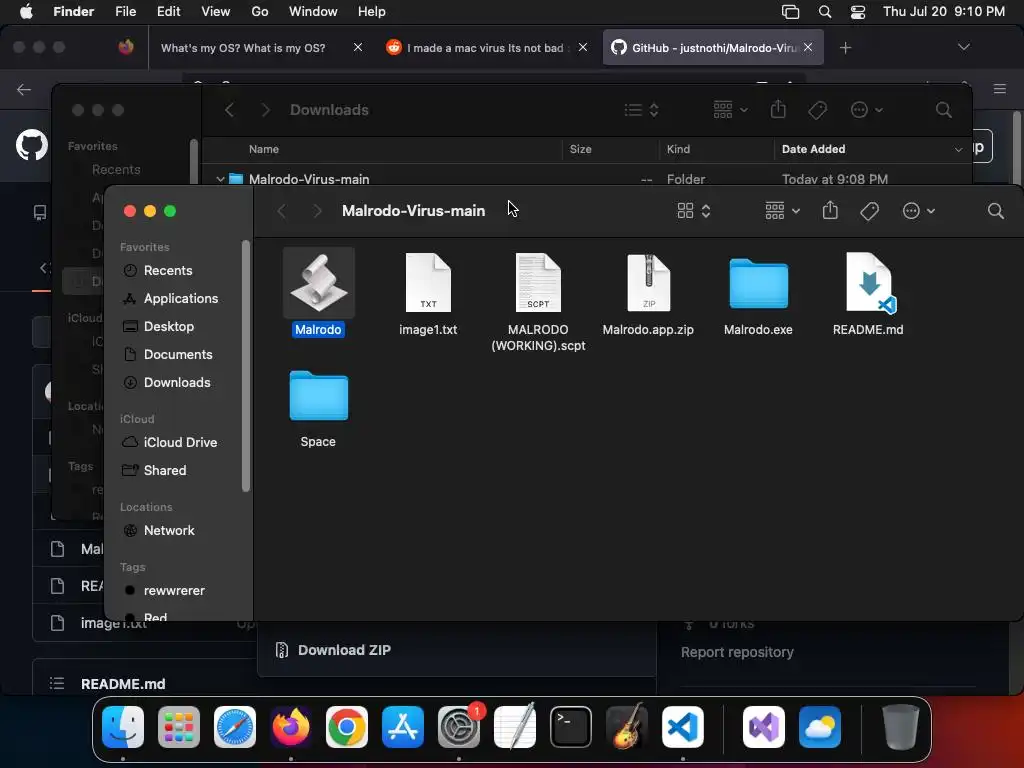Open Applications in front Finder sidebar
The width and height of the screenshot is (1024, 768).
[180, 298]
